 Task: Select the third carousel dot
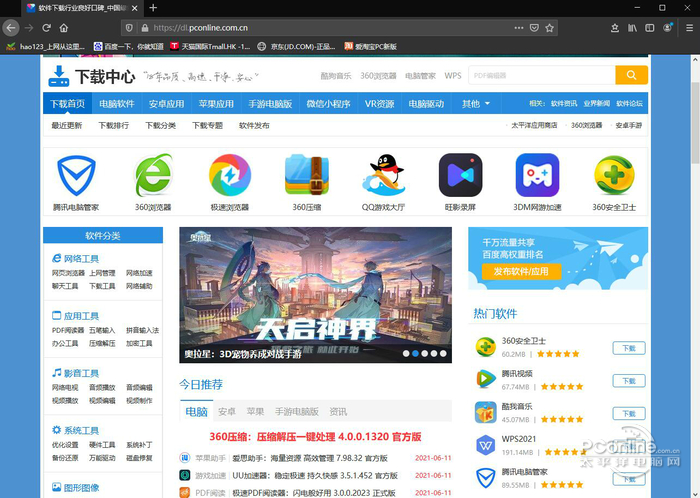pos(425,353)
